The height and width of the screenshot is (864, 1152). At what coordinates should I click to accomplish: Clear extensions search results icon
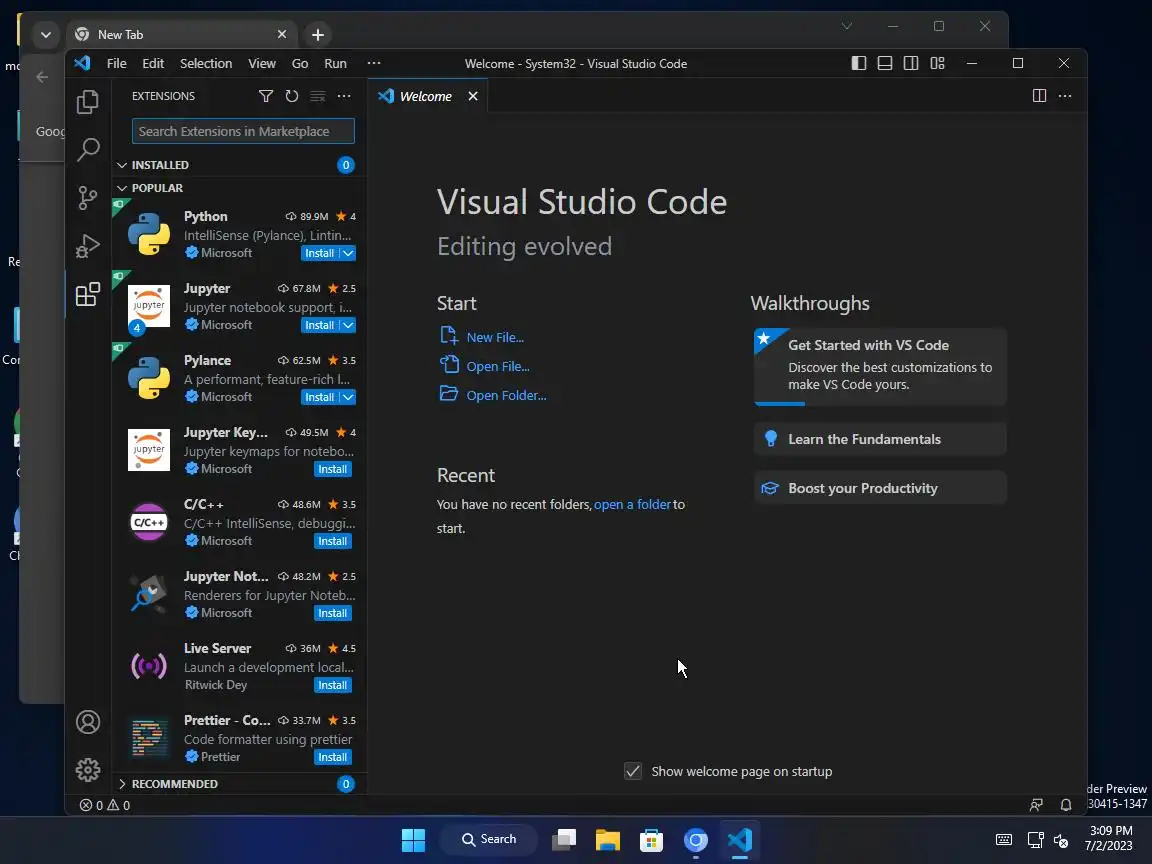click(x=317, y=96)
